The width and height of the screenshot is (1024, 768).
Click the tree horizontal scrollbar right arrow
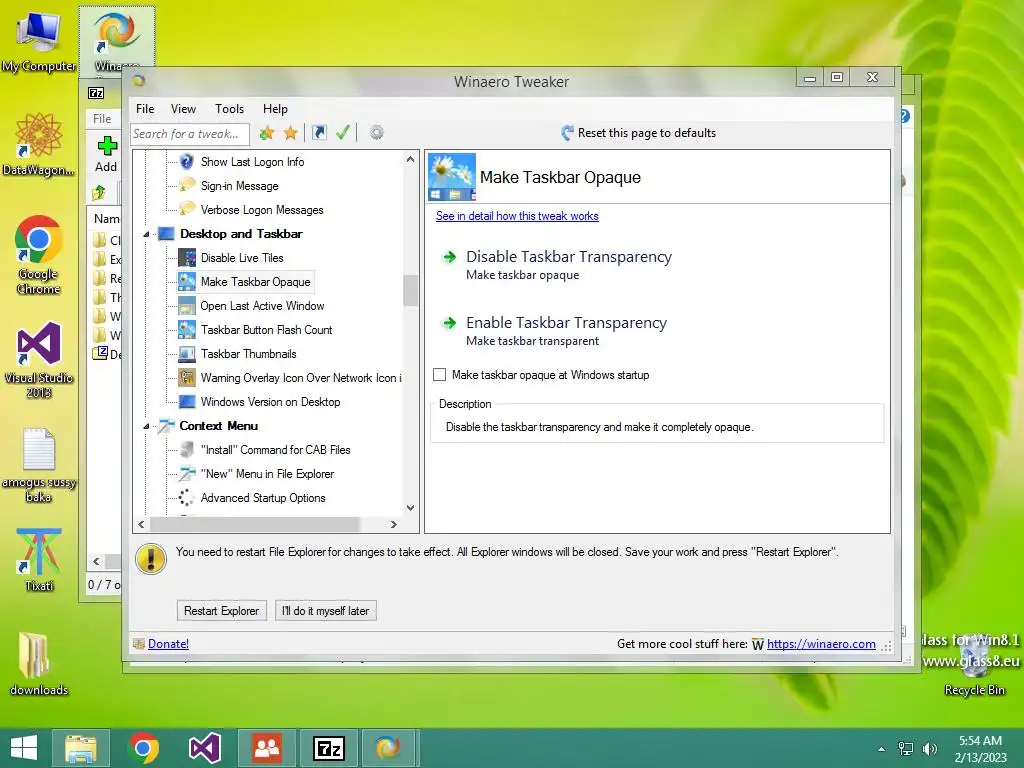393,524
